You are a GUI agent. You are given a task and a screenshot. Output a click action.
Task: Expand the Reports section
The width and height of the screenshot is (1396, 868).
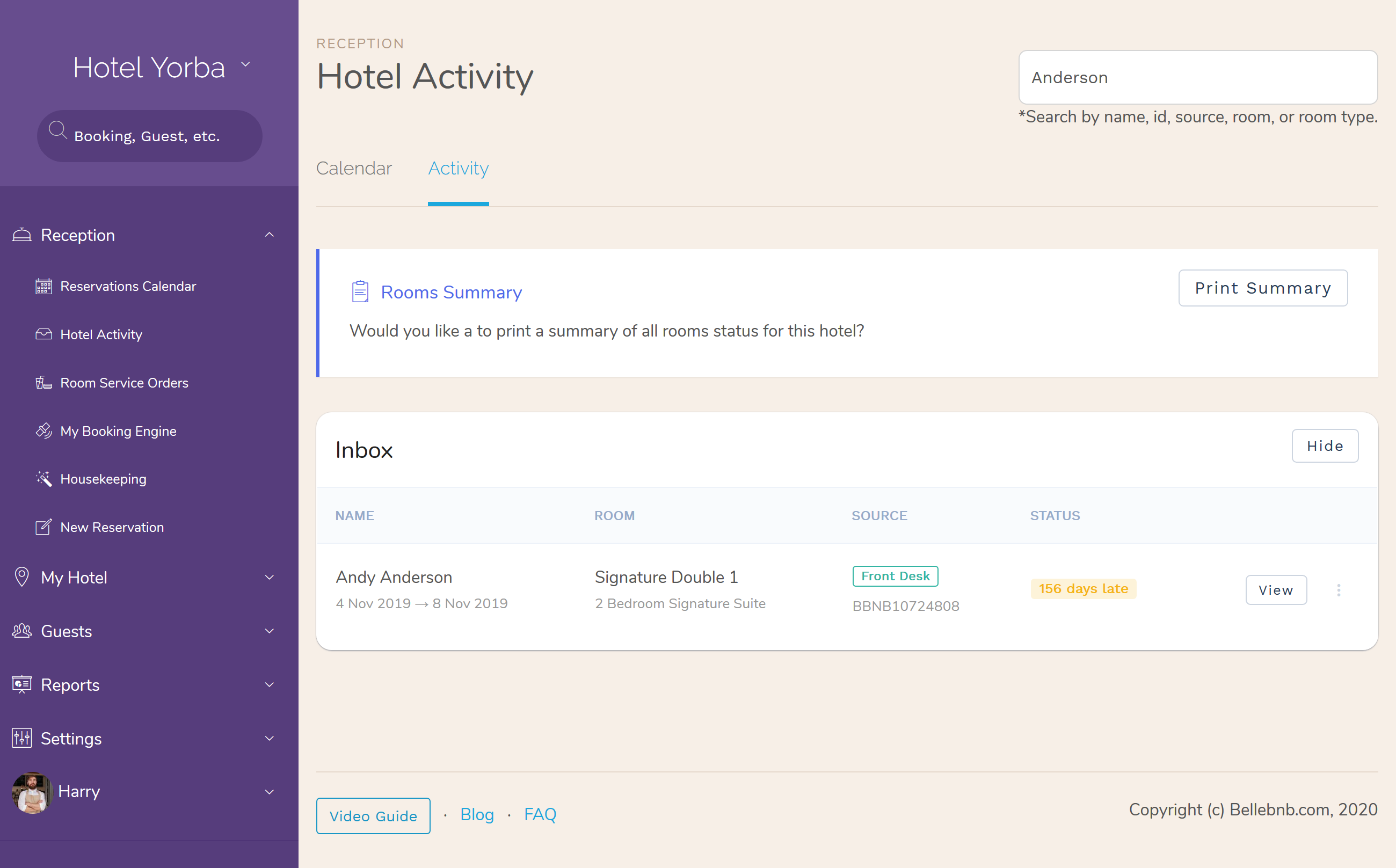(145, 685)
